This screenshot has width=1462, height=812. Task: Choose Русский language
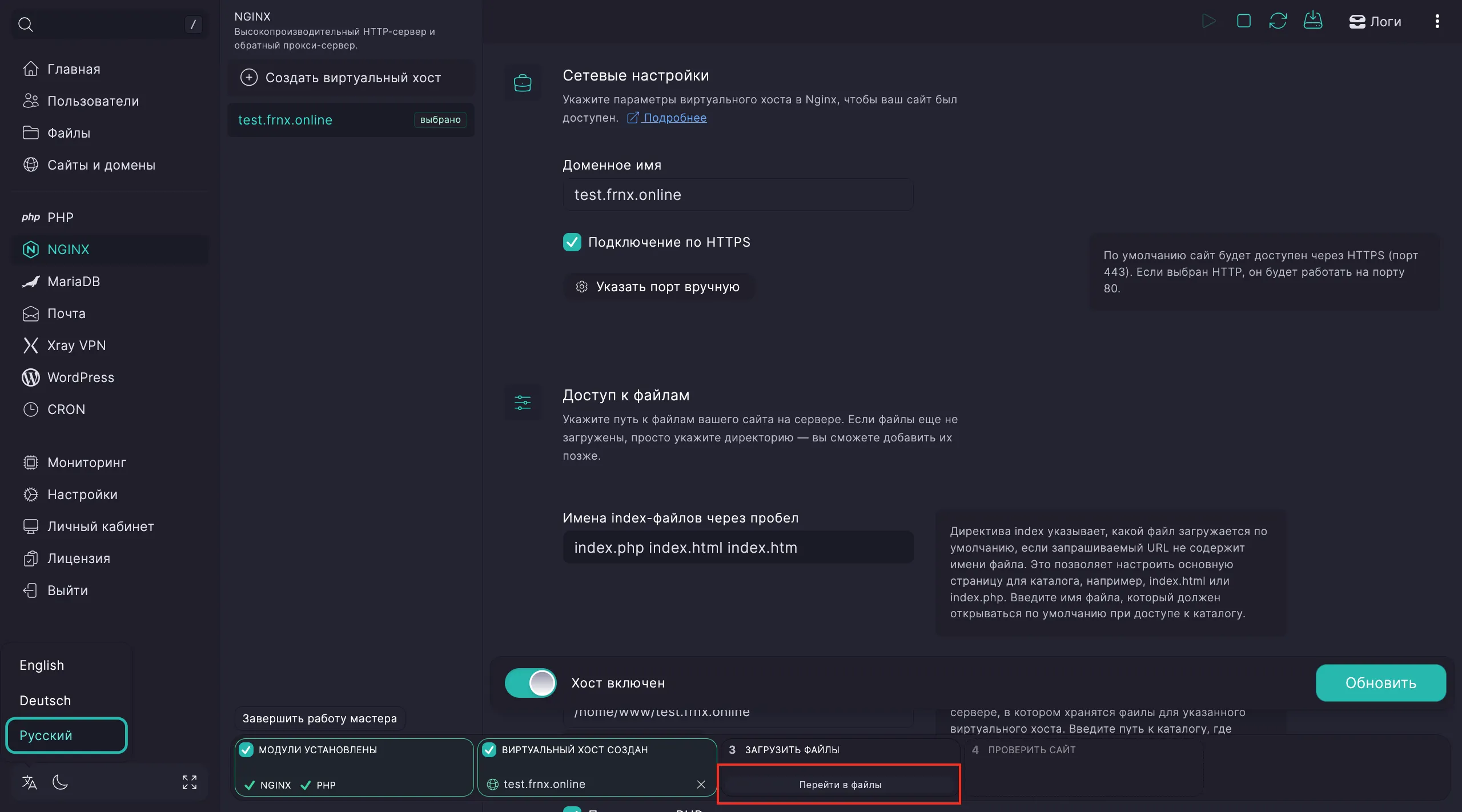[x=66, y=735]
